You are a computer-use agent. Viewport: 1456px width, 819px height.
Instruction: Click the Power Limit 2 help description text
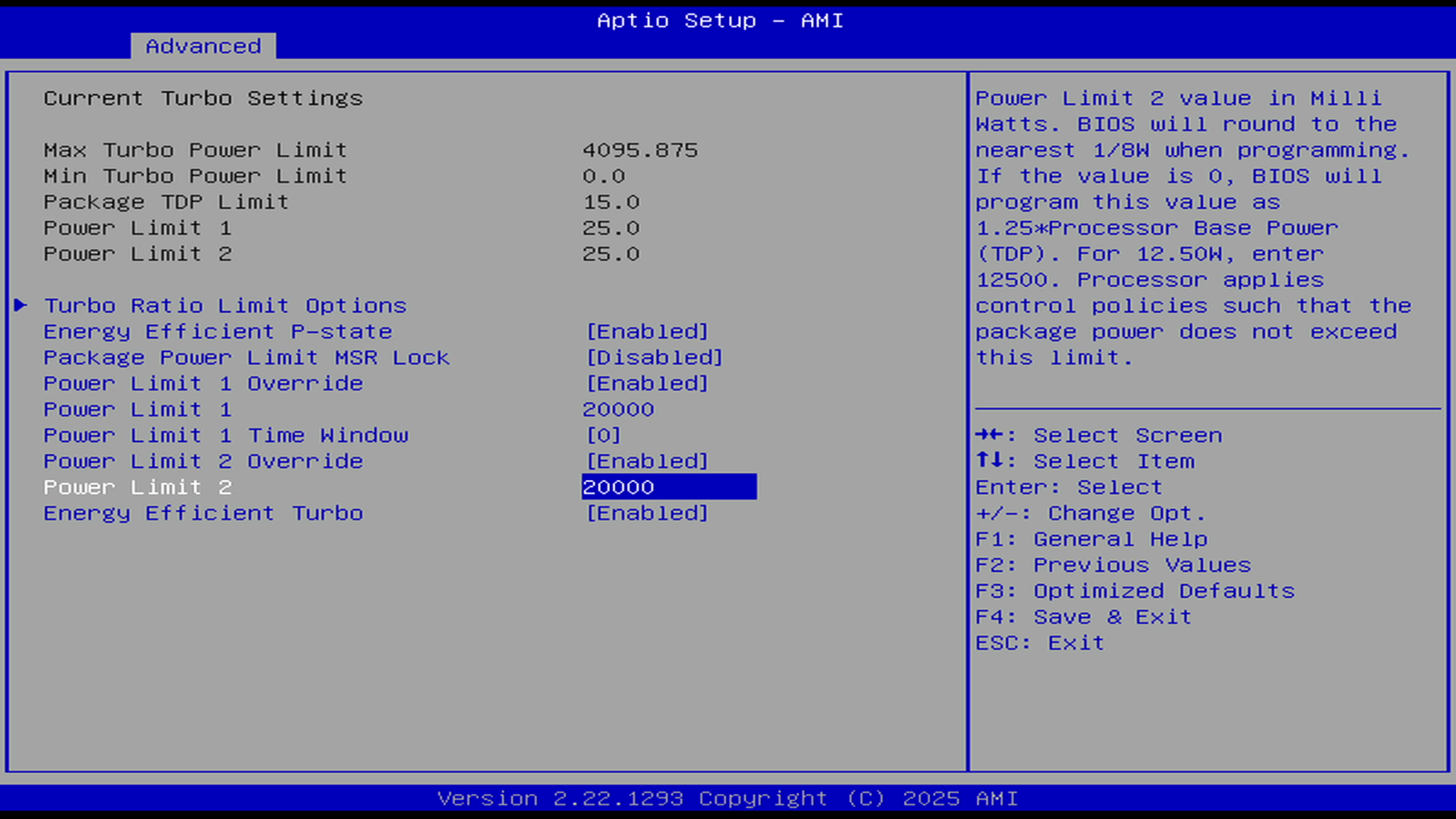(x=1193, y=228)
